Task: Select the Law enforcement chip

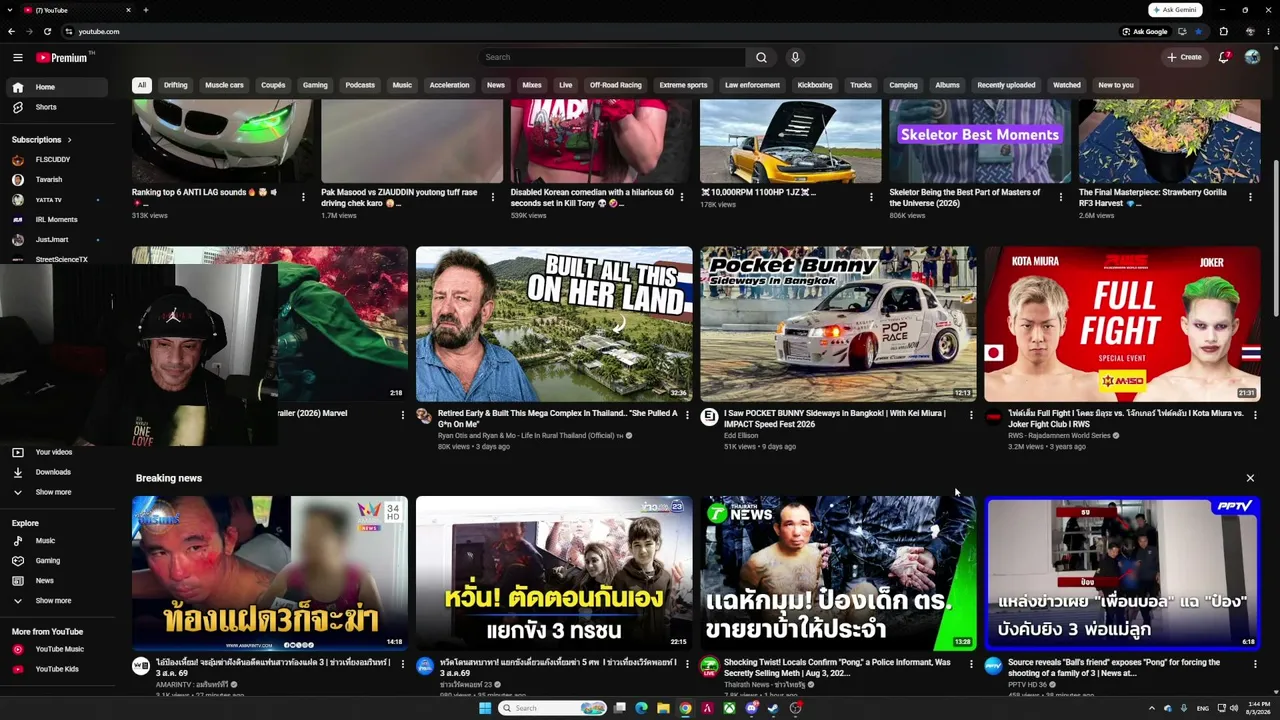Action: pyautogui.click(x=752, y=85)
